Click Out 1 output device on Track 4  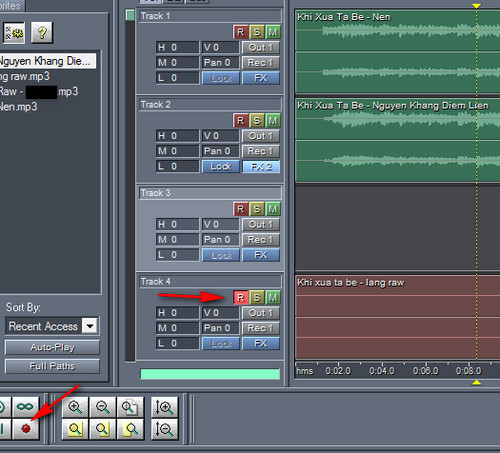click(261, 313)
